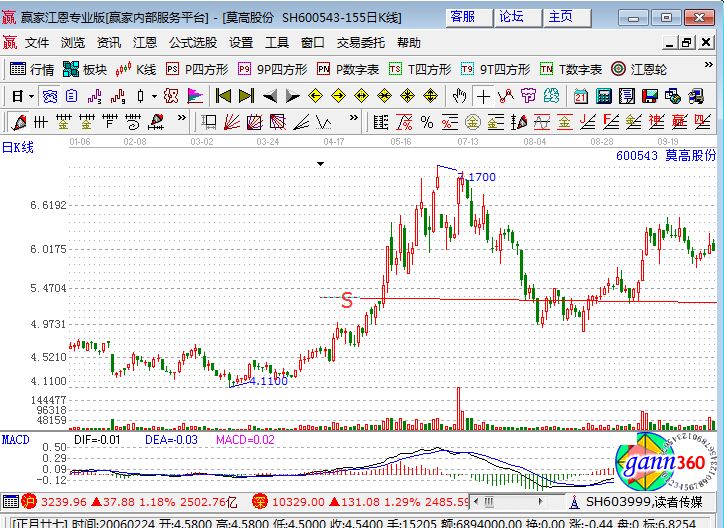Click the 论坛 forum button
This screenshot has height=528, width=724.
511,17
